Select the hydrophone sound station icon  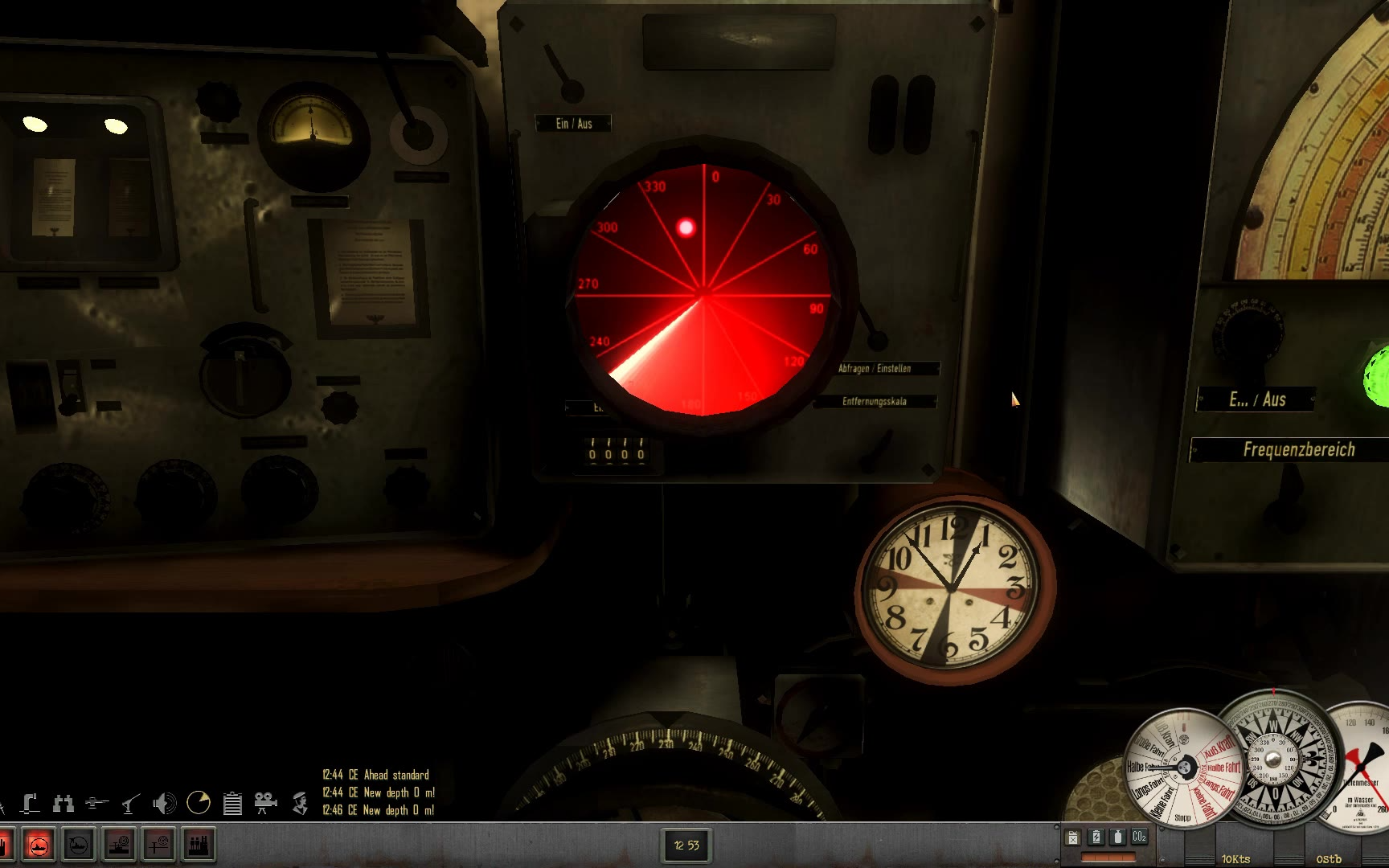coord(164,803)
